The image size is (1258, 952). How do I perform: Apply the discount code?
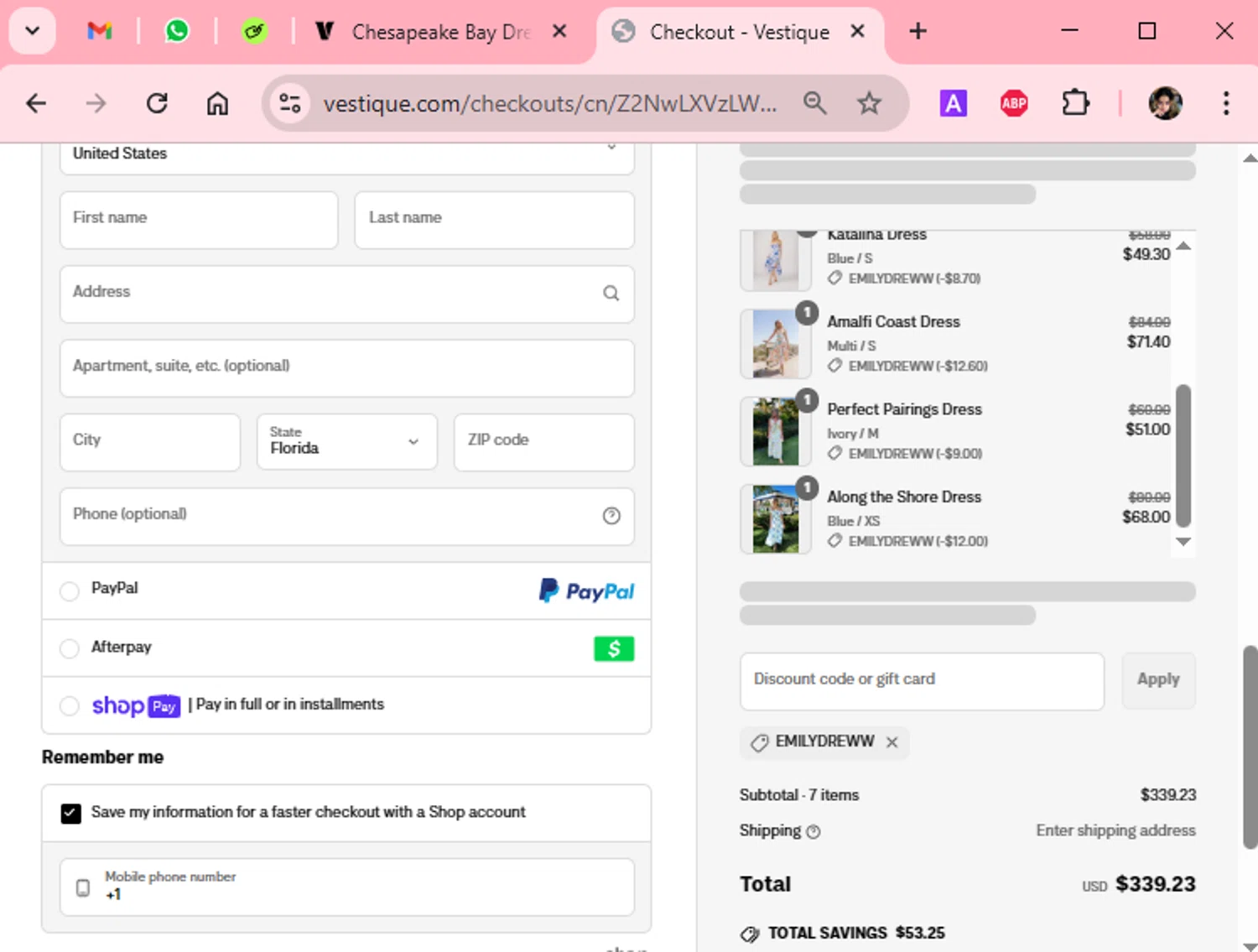pos(1158,681)
